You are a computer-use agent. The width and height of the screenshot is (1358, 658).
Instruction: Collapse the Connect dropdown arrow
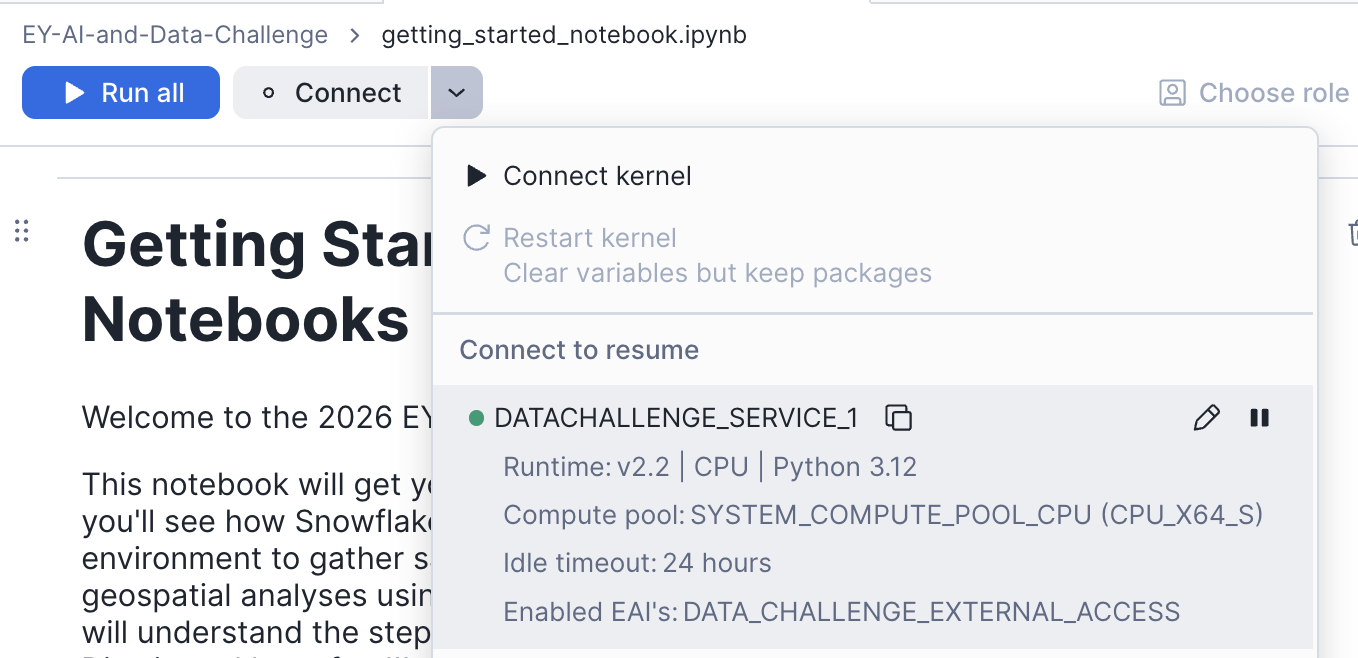click(457, 93)
